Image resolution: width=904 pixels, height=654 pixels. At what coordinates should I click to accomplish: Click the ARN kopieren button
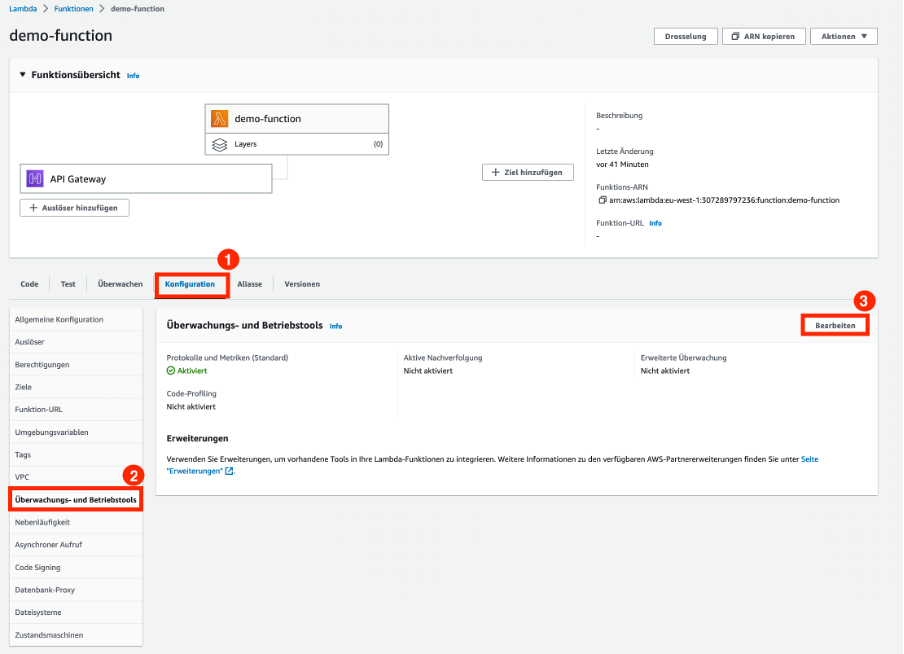click(763, 36)
